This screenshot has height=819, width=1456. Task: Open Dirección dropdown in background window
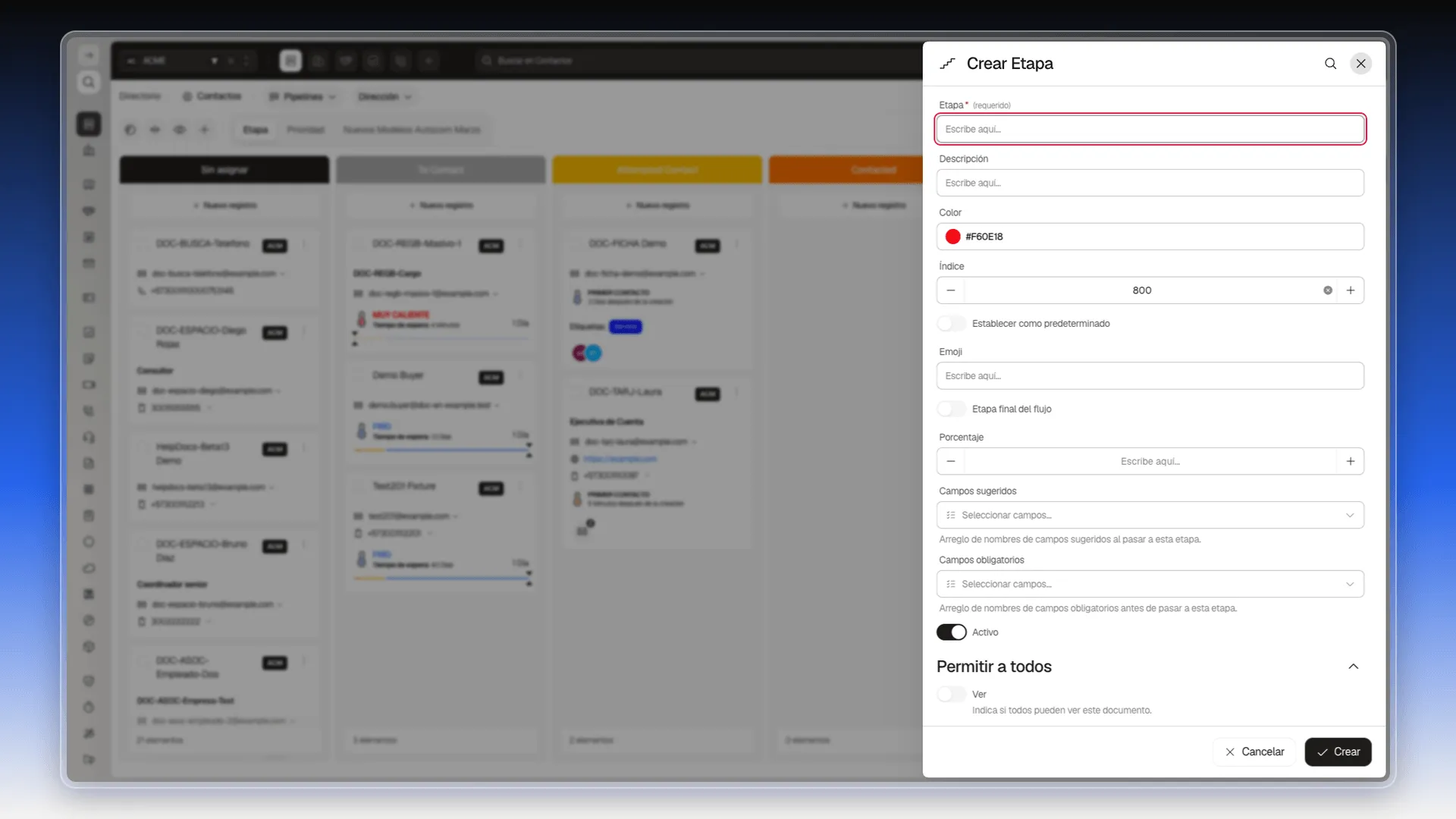[384, 97]
